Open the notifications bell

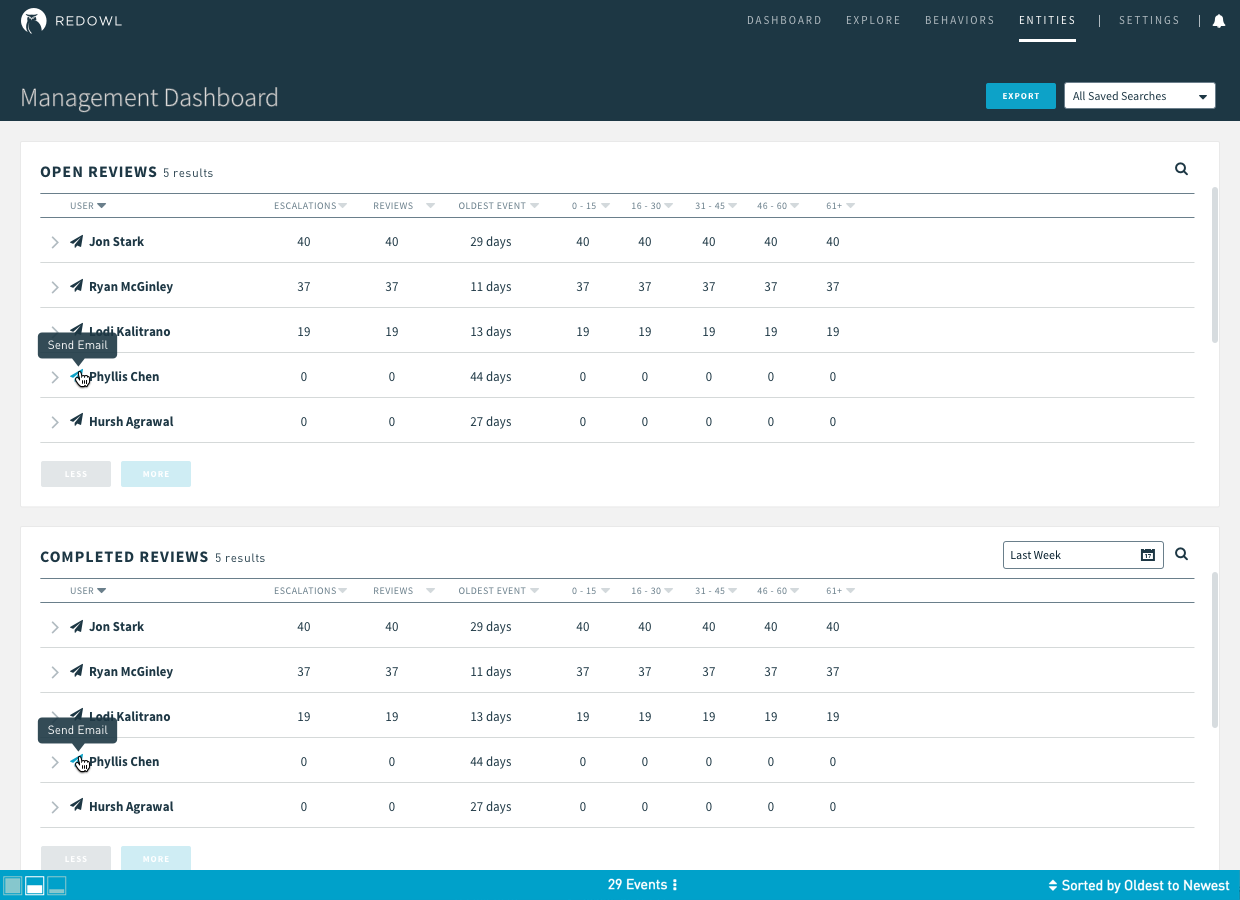click(x=1219, y=20)
